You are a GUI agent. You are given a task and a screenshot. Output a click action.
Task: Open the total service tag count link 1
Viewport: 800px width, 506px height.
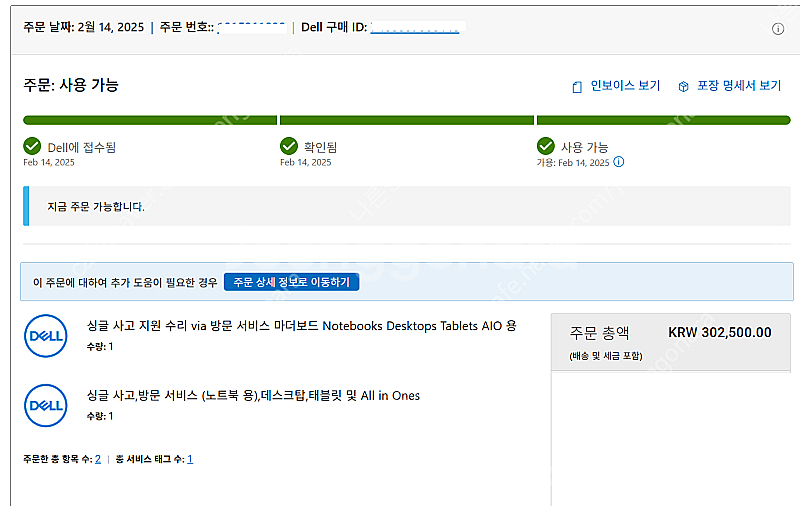[190, 459]
